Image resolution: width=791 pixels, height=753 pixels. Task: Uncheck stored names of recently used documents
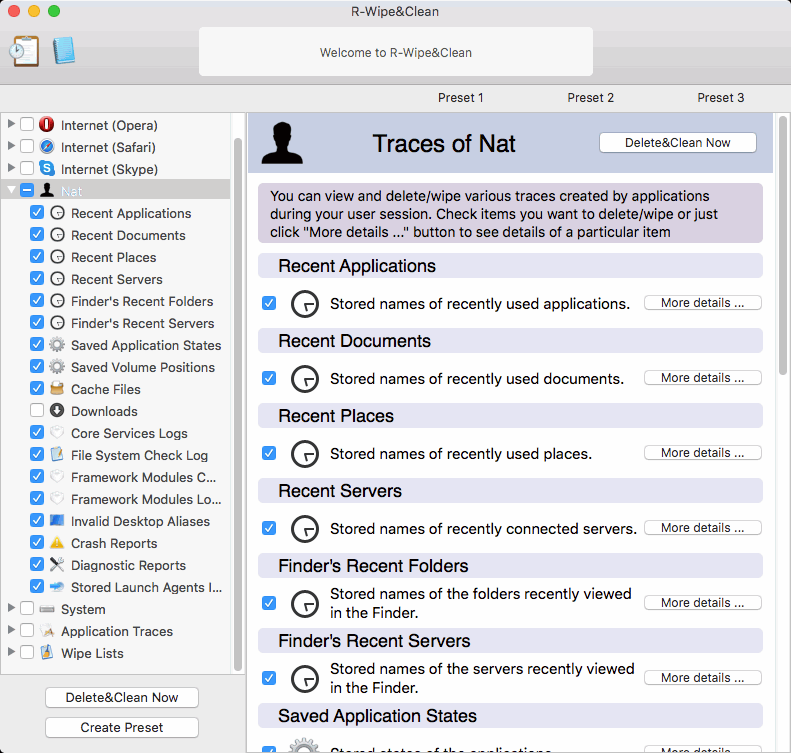pyautogui.click(x=269, y=378)
